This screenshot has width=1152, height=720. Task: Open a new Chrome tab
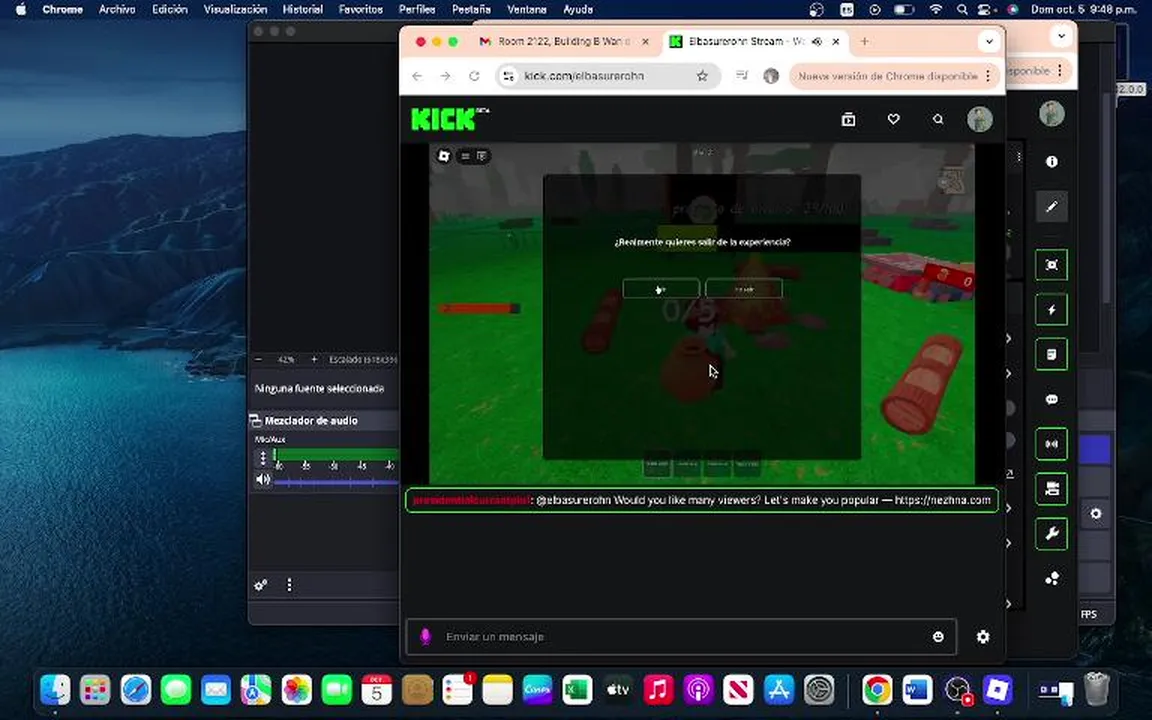[x=864, y=41]
